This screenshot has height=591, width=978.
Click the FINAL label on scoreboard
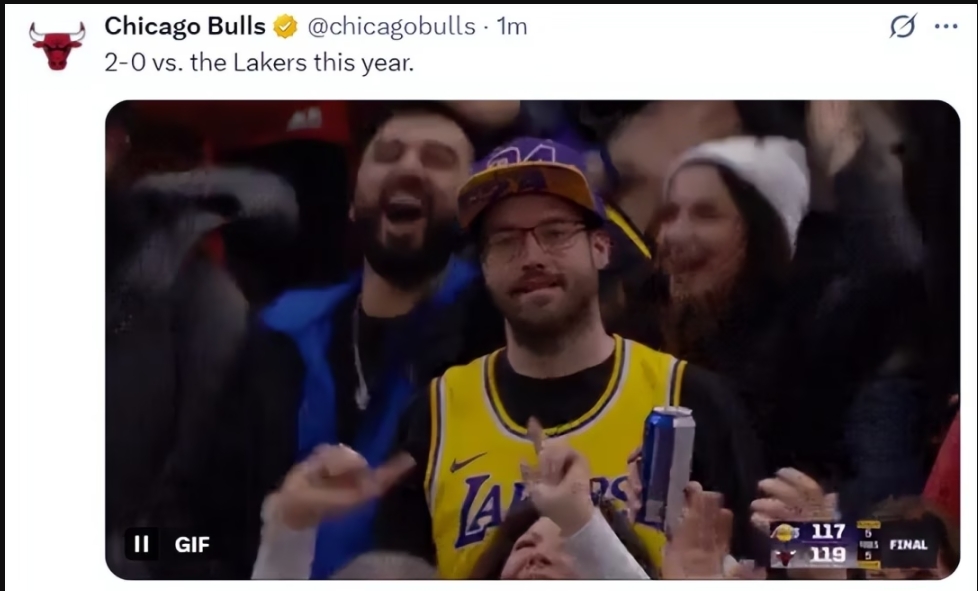tap(908, 545)
